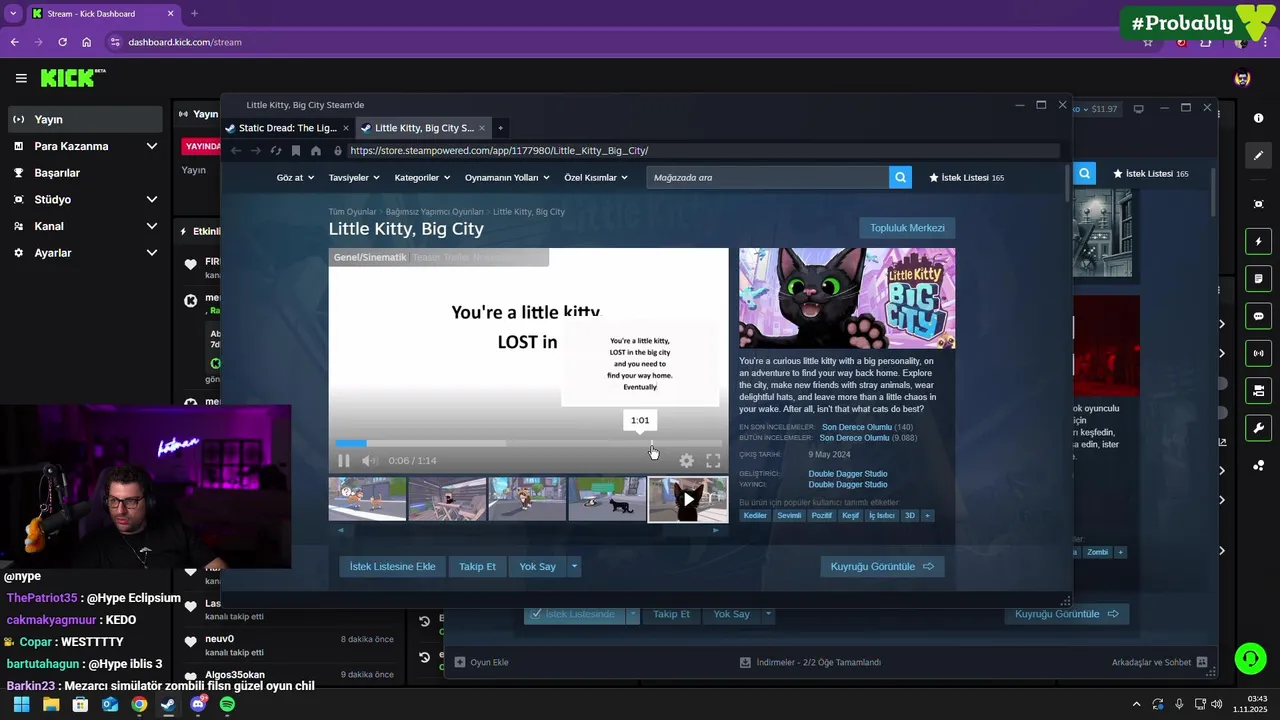This screenshot has width=1280, height=720.
Task: Follow the Tüm Oyunlar breadcrumb link
Action: [352, 212]
